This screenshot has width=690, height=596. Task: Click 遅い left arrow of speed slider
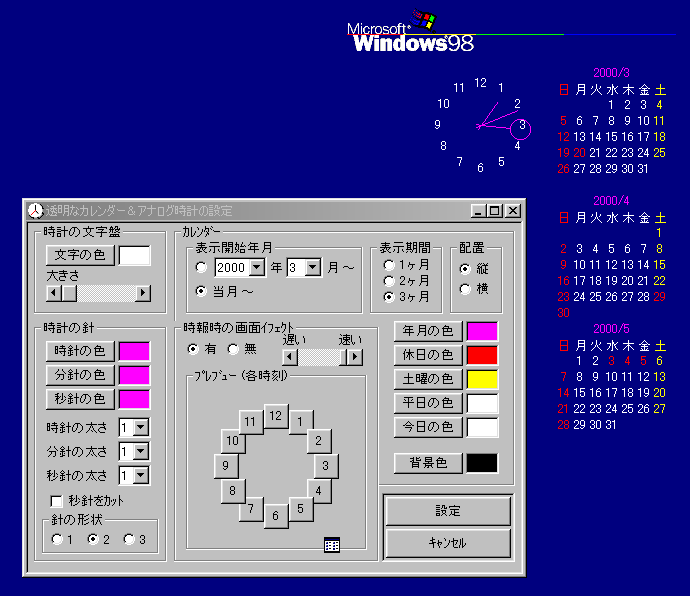pos(290,357)
